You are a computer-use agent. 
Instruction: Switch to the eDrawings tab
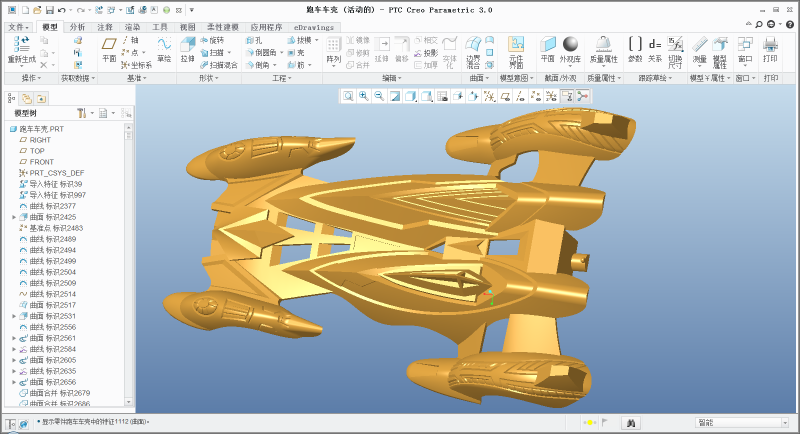point(313,27)
